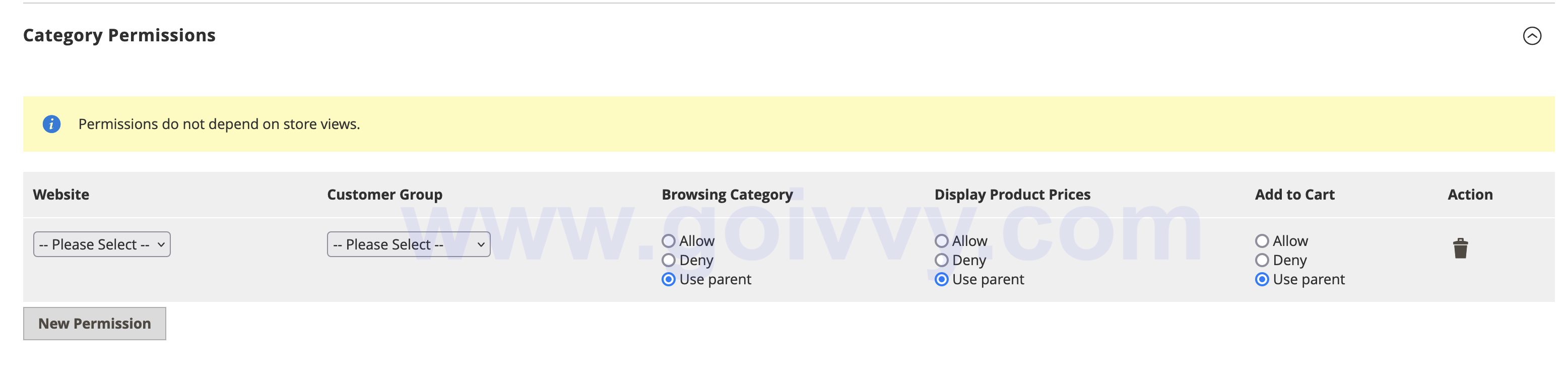Select Deny for Browsing Category
This screenshot has height=373, width=1568.
[x=669, y=260]
